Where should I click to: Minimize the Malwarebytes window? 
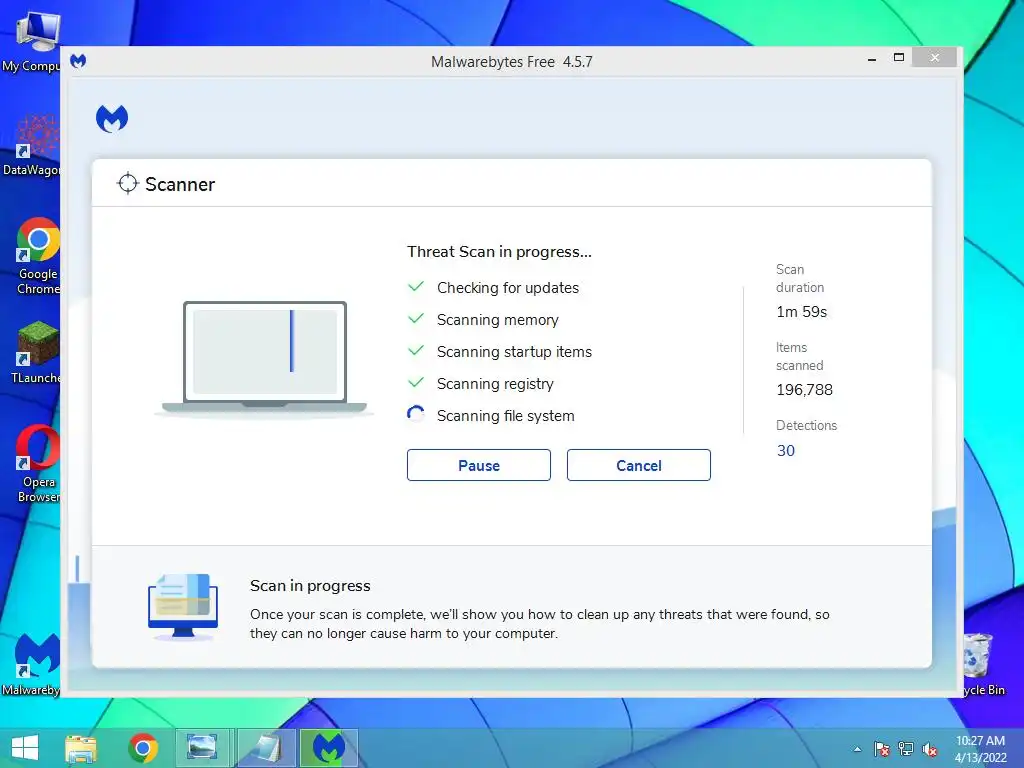(872, 59)
